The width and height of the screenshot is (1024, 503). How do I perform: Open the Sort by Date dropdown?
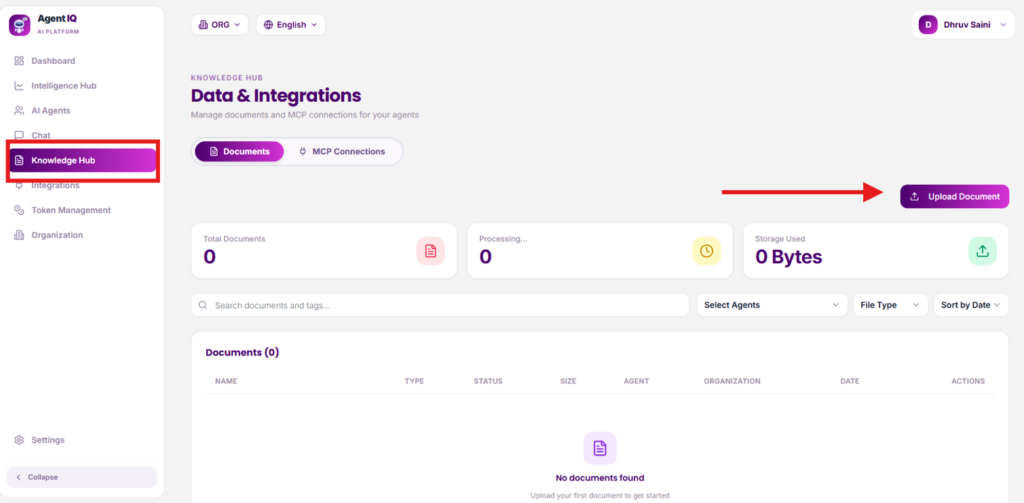[970, 305]
